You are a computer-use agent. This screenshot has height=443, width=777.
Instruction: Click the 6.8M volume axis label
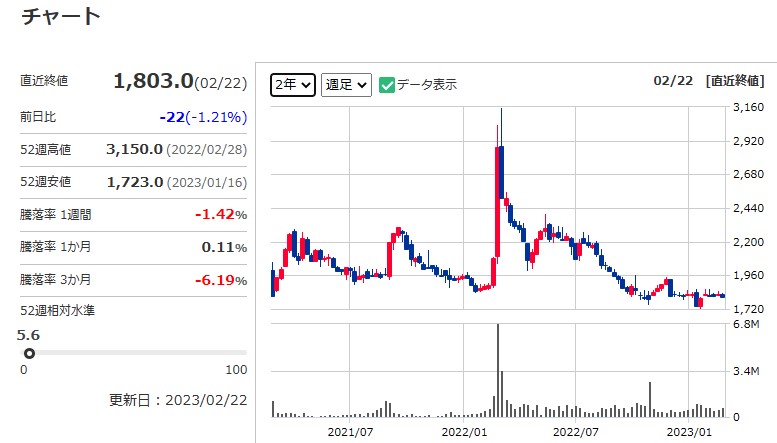(x=746, y=324)
